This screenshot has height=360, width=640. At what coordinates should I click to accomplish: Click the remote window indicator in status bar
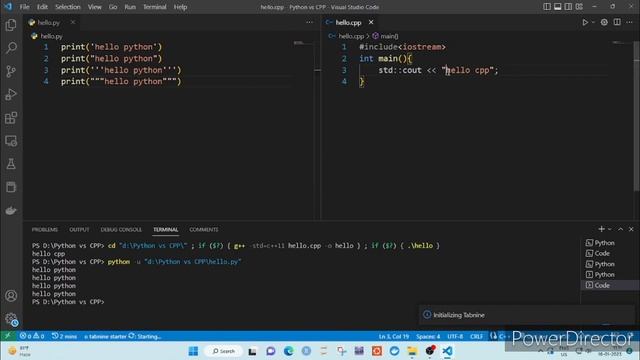click(8, 336)
